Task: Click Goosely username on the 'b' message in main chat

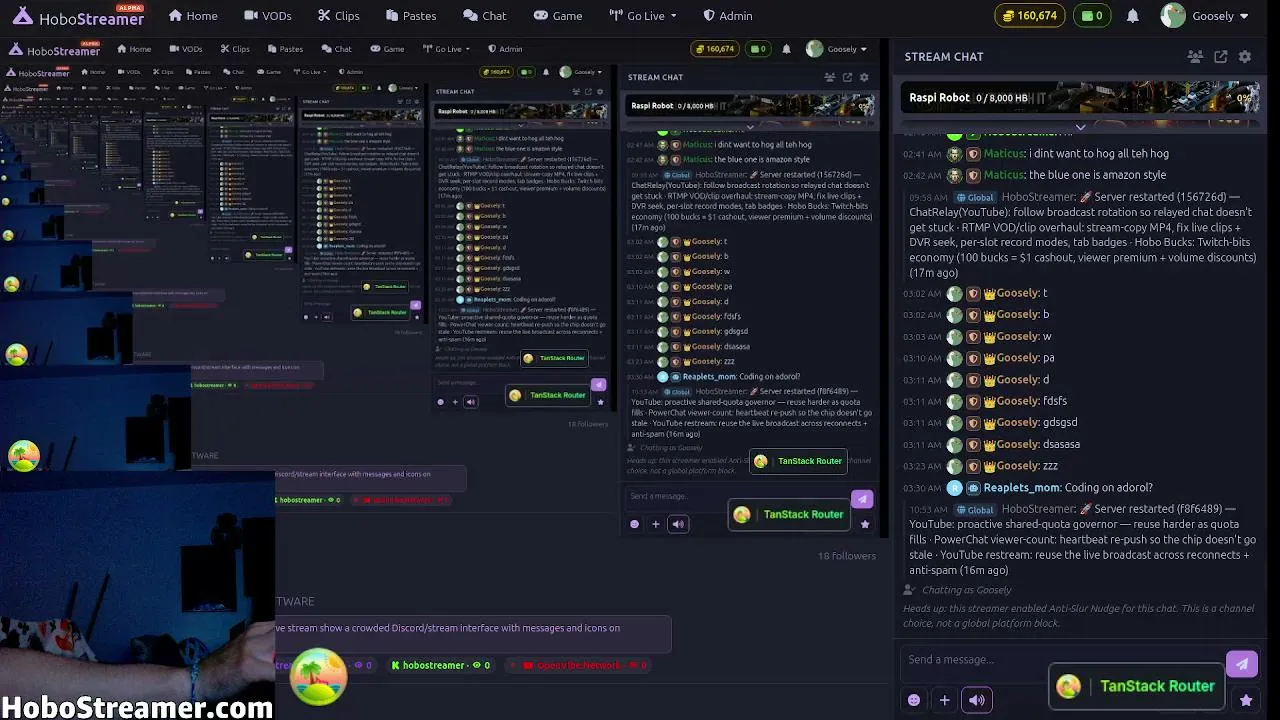Action: pos(1018,315)
